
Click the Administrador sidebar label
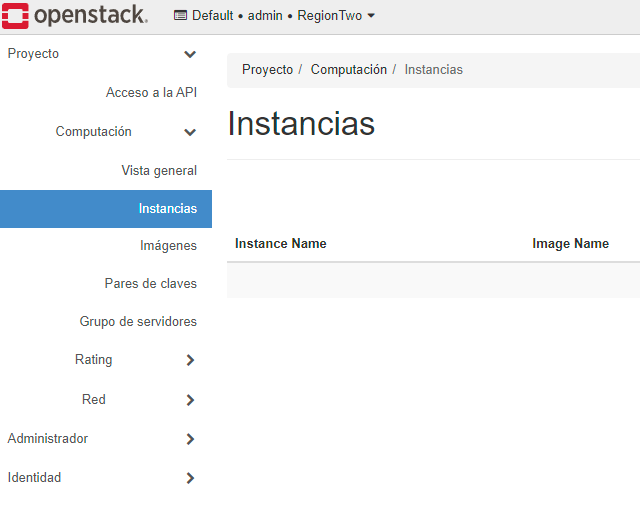click(48, 438)
